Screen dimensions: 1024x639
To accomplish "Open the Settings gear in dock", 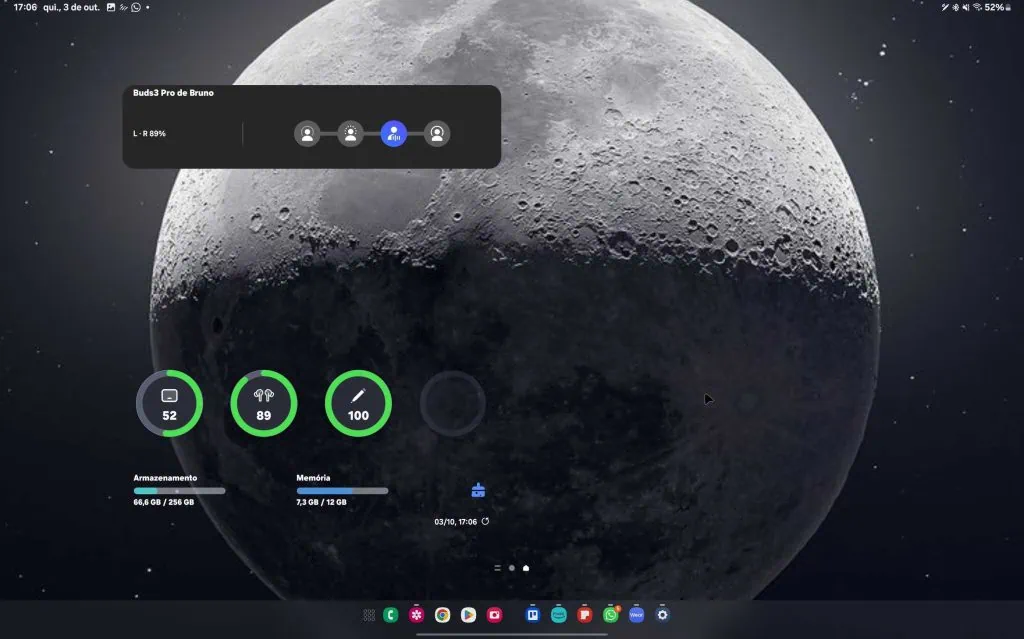I will tap(662, 615).
